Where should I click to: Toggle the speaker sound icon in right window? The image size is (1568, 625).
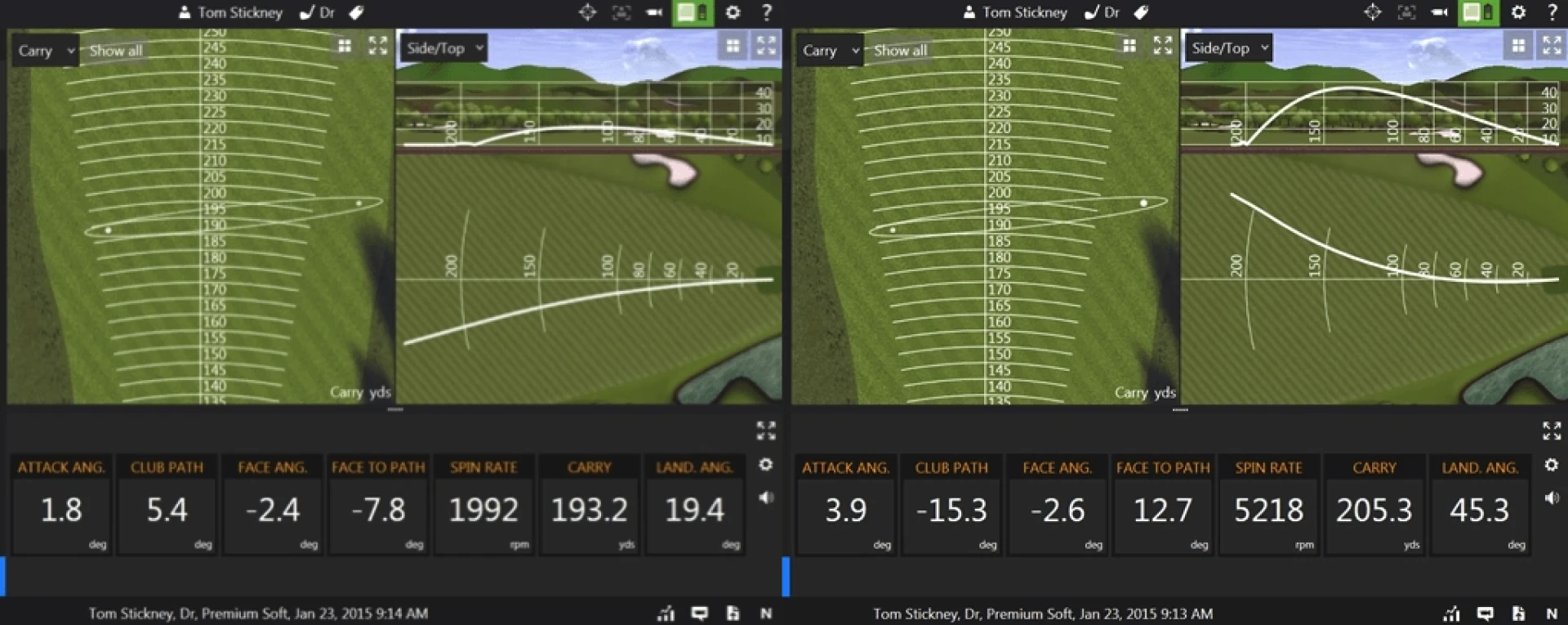[x=1552, y=497]
